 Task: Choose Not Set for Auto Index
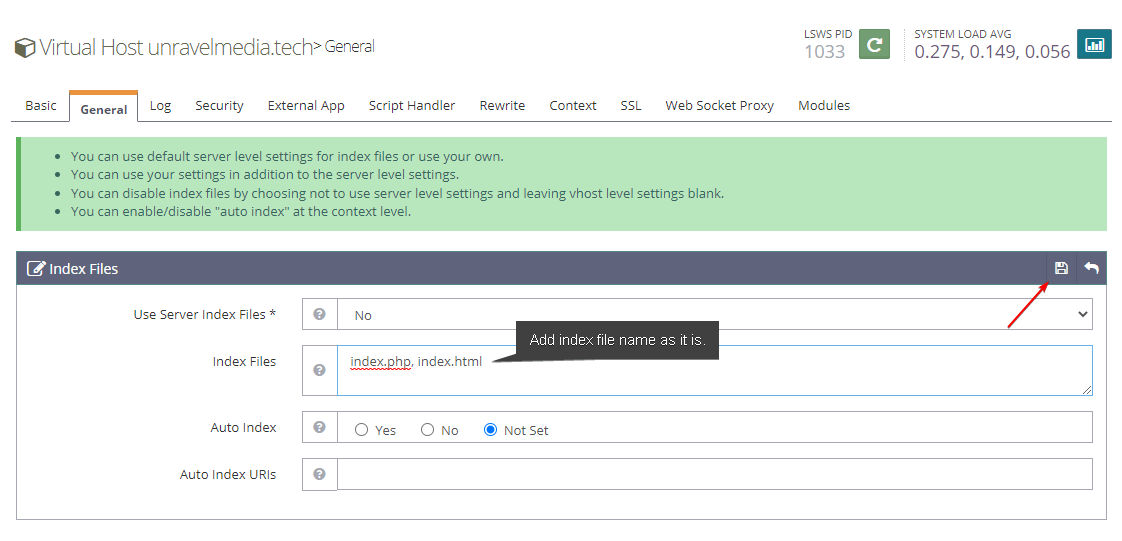click(490, 430)
